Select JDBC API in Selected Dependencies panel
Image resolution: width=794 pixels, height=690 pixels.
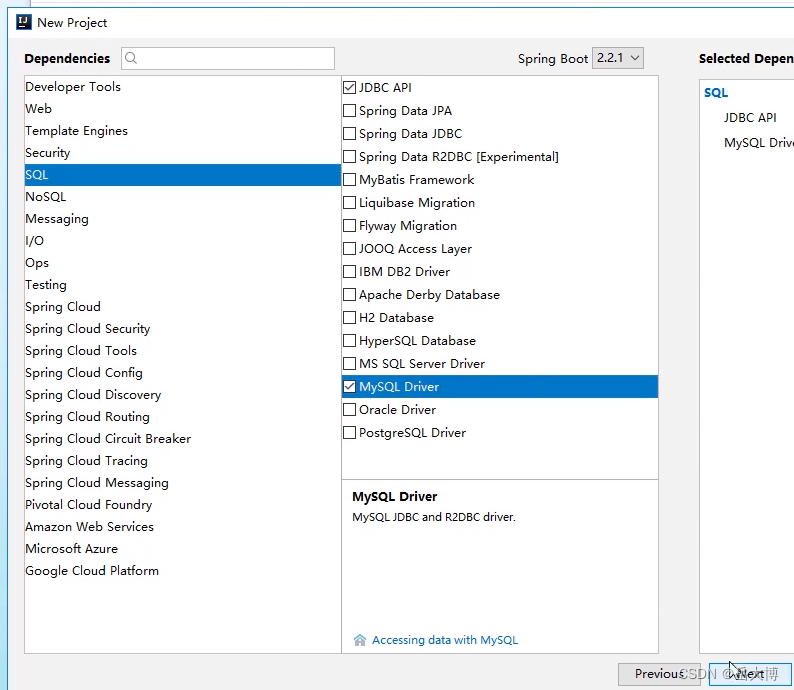(750, 117)
